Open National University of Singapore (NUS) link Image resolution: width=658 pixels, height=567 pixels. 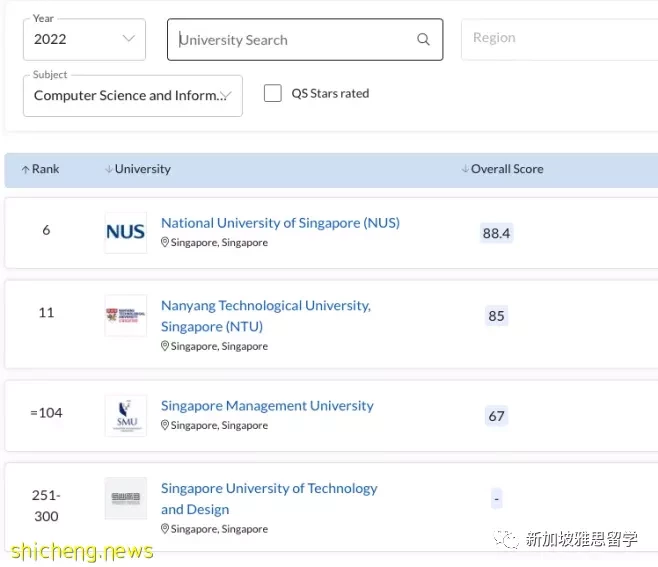[280, 223]
